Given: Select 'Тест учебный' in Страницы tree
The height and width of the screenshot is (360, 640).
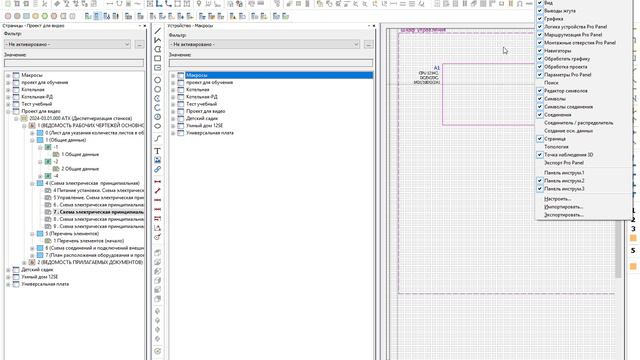Looking at the screenshot, I should tap(36, 104).
